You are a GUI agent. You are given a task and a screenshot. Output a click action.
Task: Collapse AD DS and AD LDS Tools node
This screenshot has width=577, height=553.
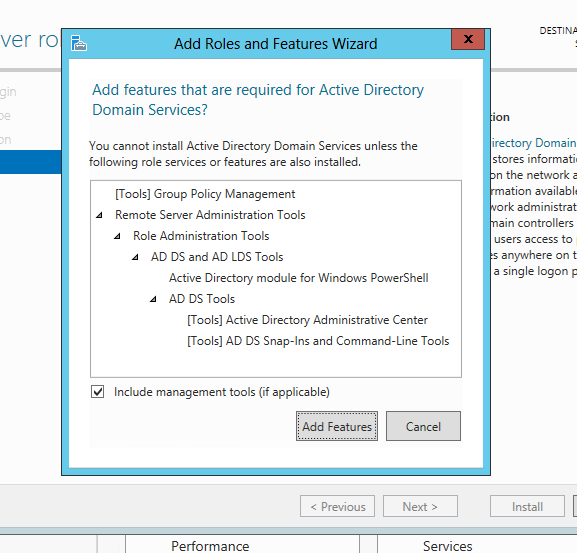(135, 257)
